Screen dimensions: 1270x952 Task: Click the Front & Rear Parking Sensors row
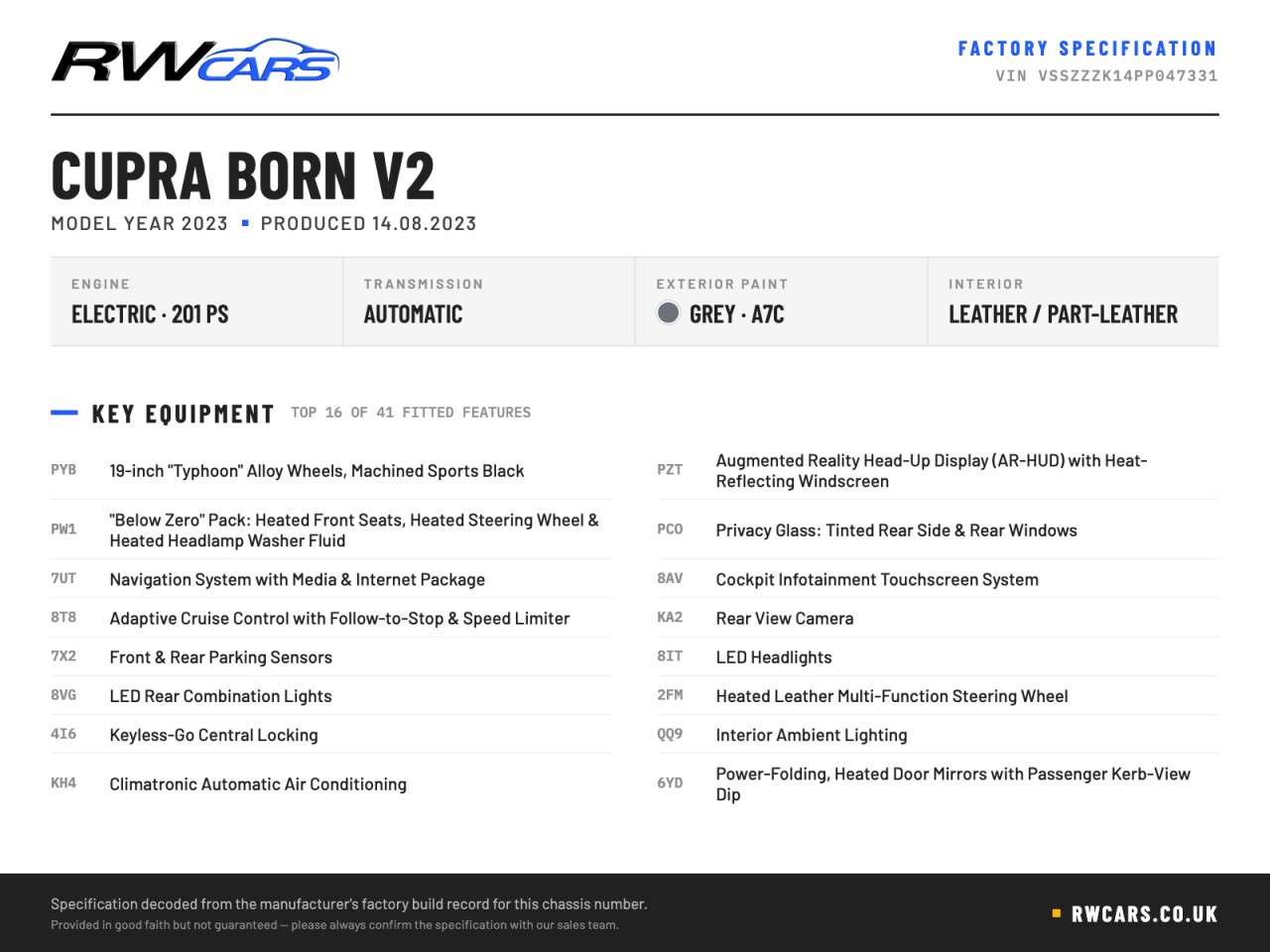(330, 656)
